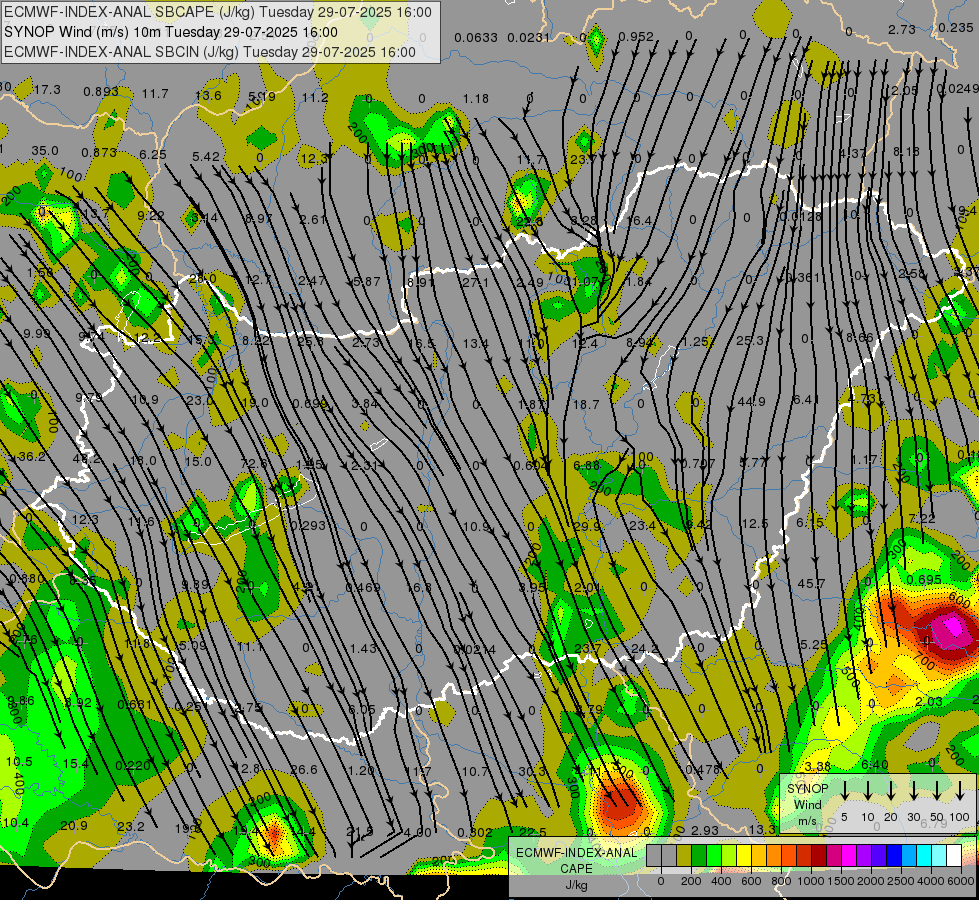979x900 pixels.
Task: Pick the white swatch ending the CAPE scale
Action: [x=953, y=855]
